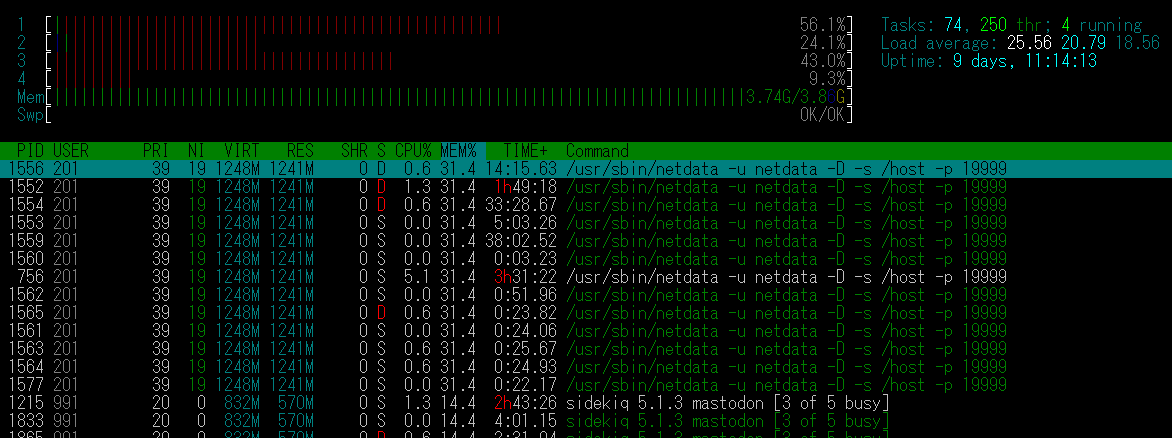Select the highlighted netdata process row 1556

click(x=500, y=168)
